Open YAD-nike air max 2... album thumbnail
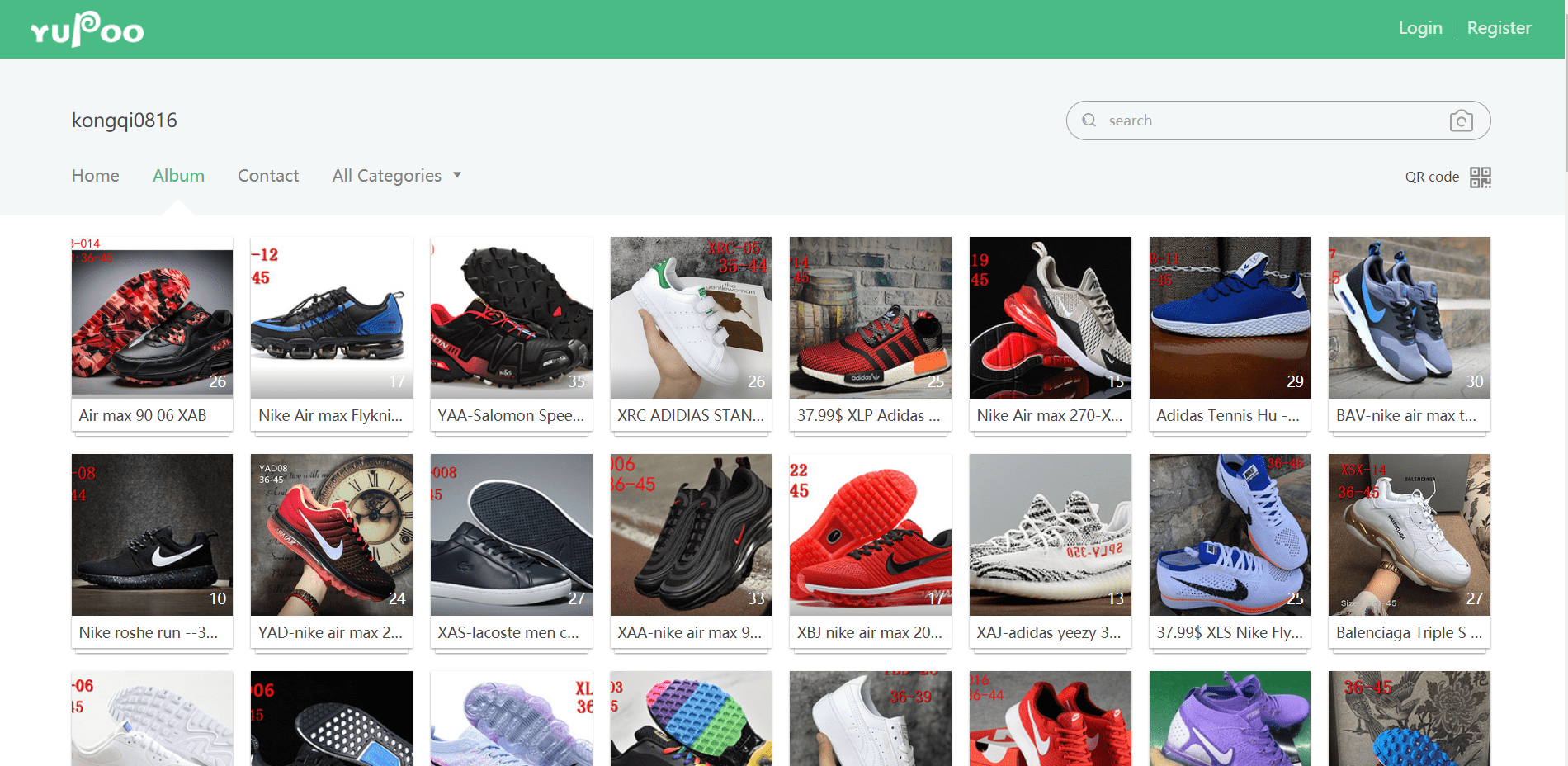This screenshot has width=1568, height=766. click(332, 534)
